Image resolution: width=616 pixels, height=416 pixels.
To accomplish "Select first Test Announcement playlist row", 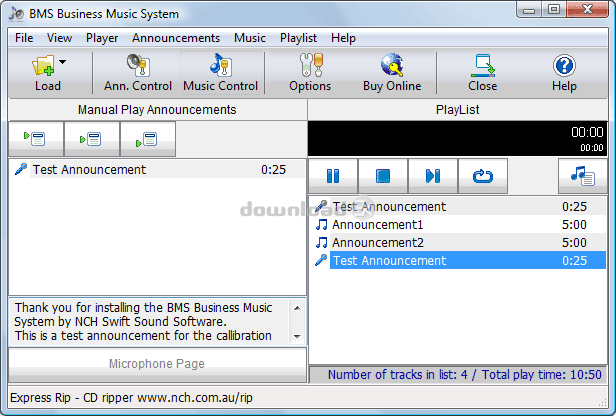I will [x=458, y=206].
